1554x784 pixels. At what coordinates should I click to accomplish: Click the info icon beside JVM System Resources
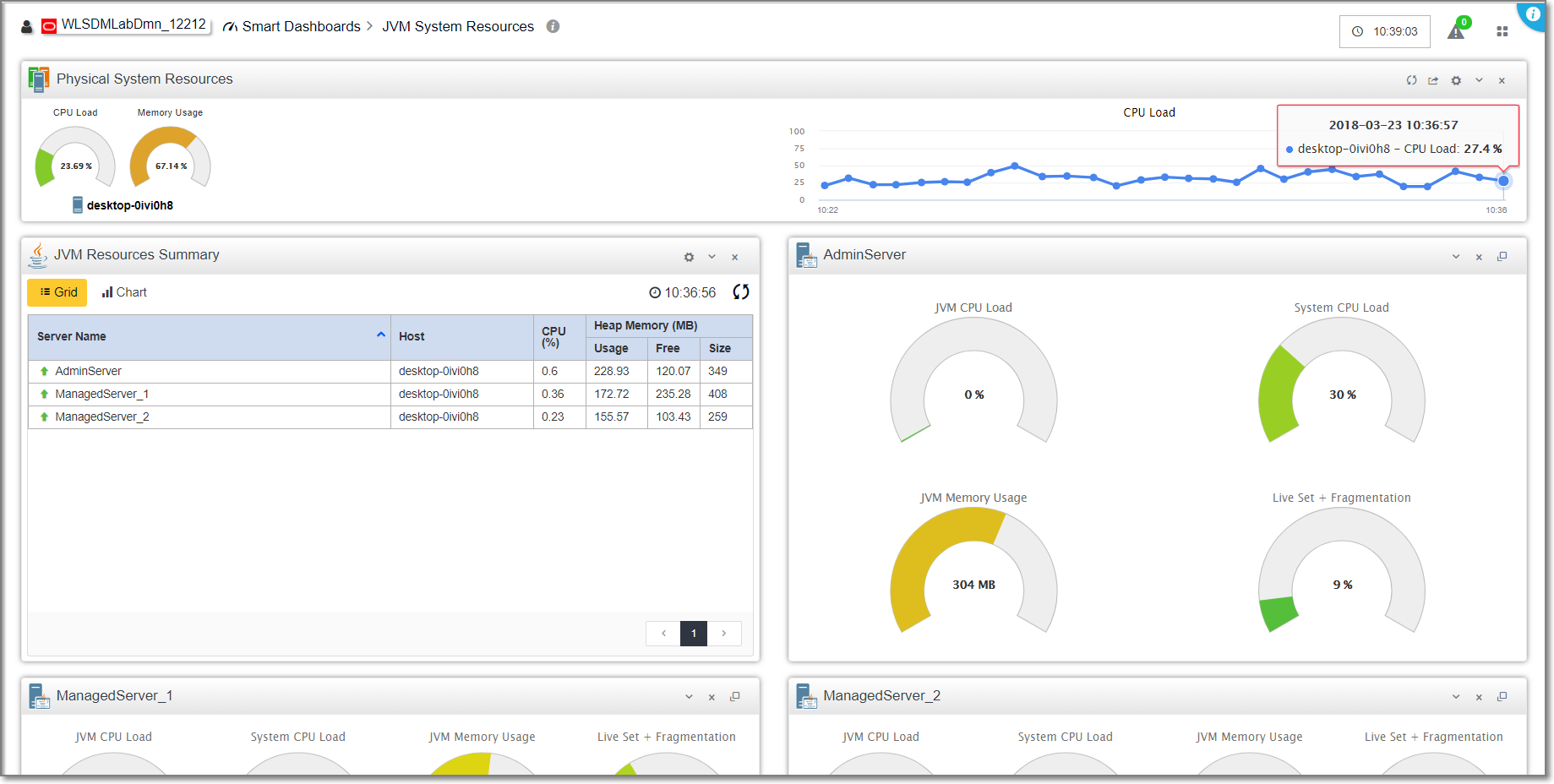pos(553,26)
